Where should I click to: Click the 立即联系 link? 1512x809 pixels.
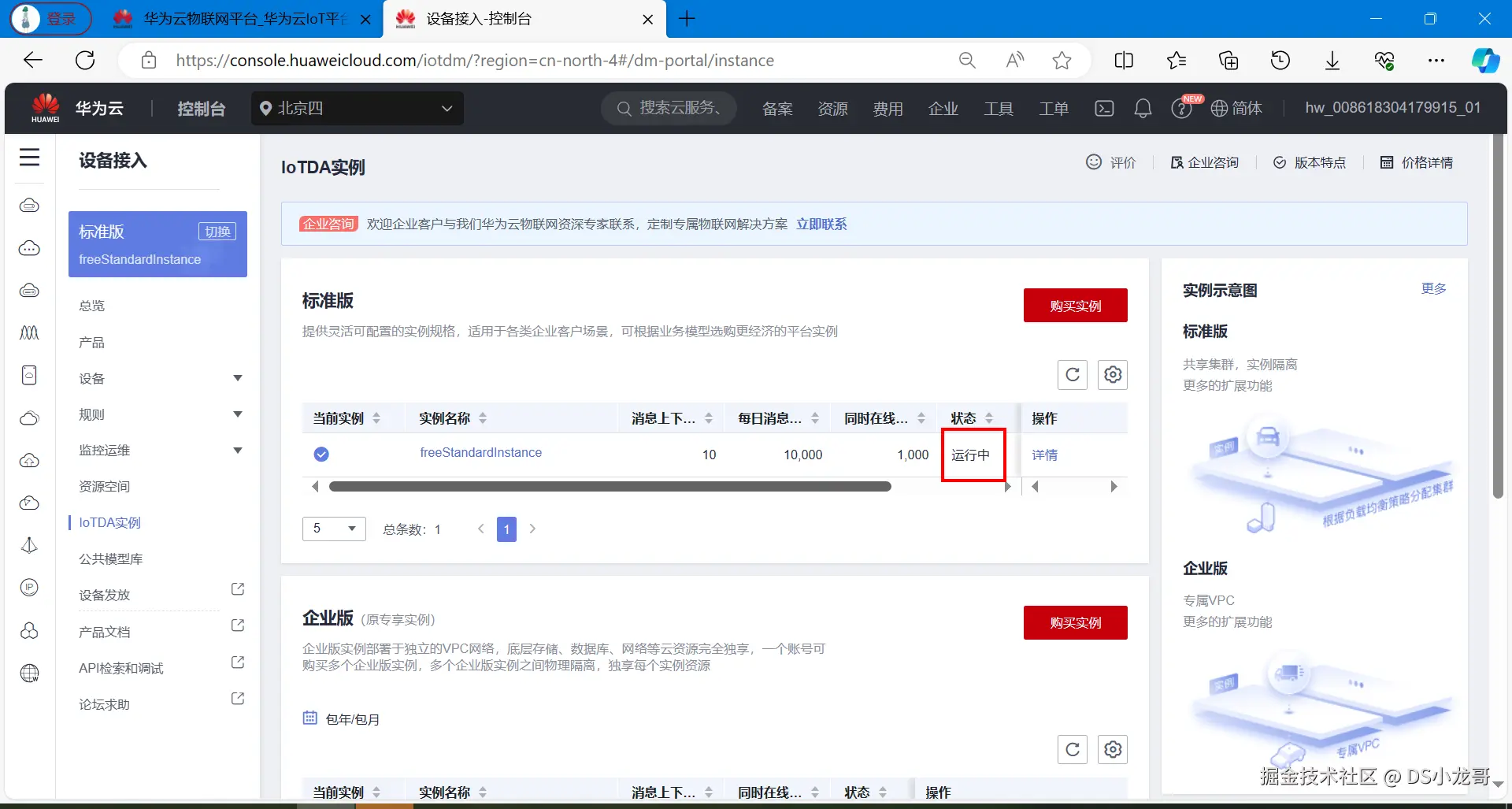pos(821,225)
